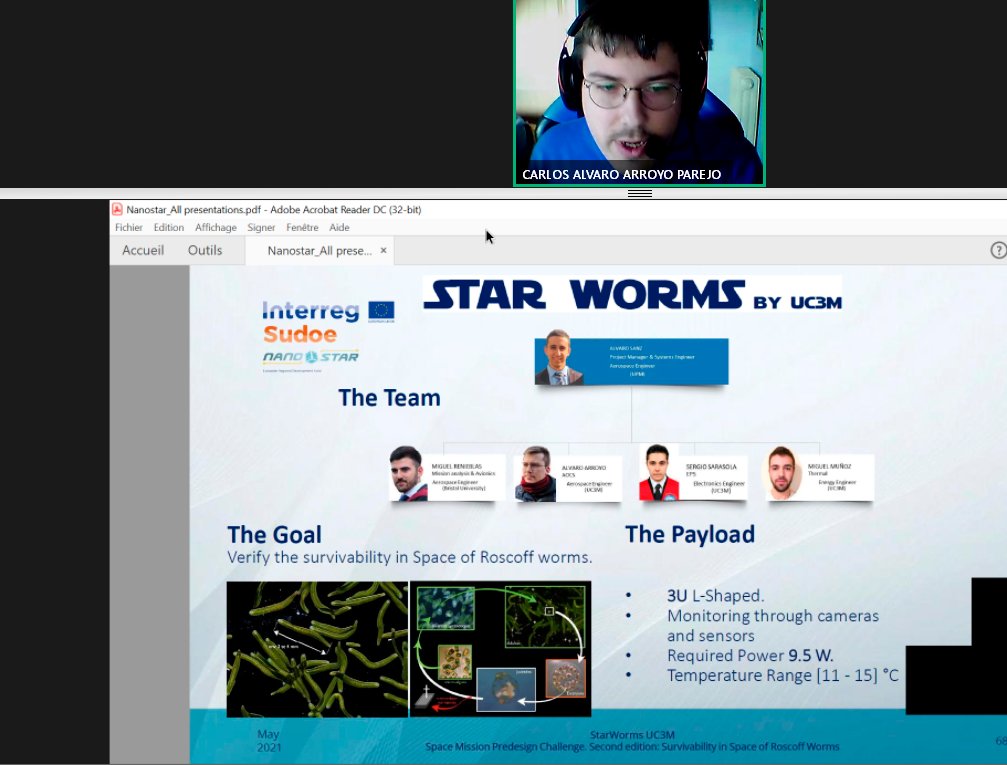Open the Fichier menu

pyautogui.click(x=128, y=227)
